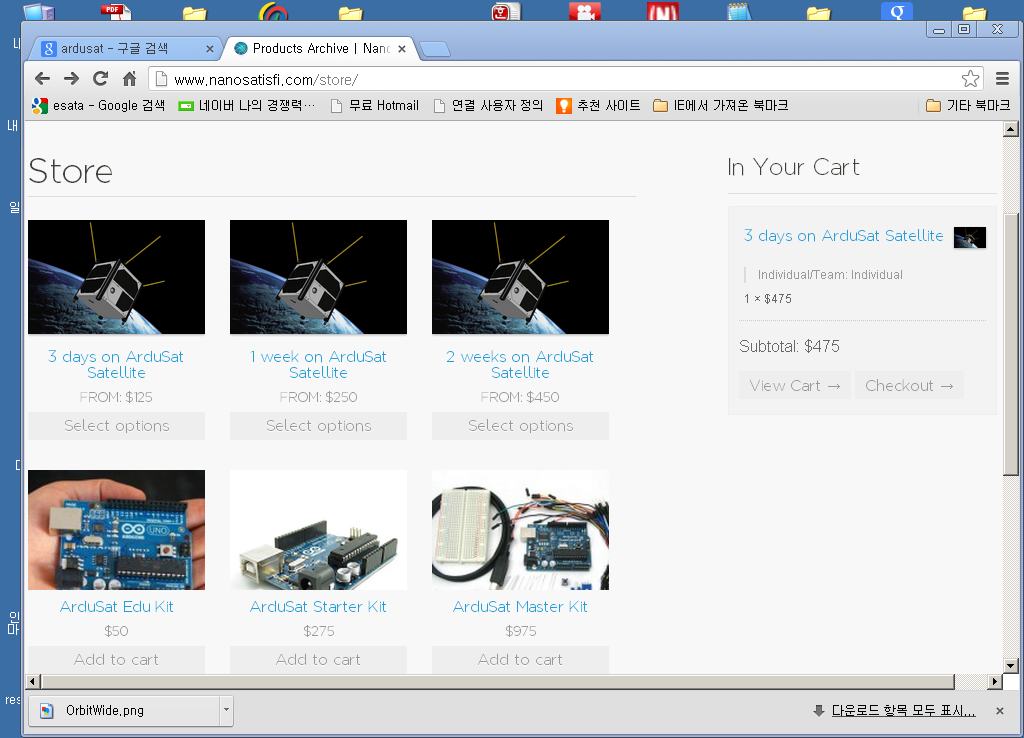The height and width of the screenshot is (738, 1024).
Task: Click the '$975' Master Kit price
Action: tap(520, 631)
